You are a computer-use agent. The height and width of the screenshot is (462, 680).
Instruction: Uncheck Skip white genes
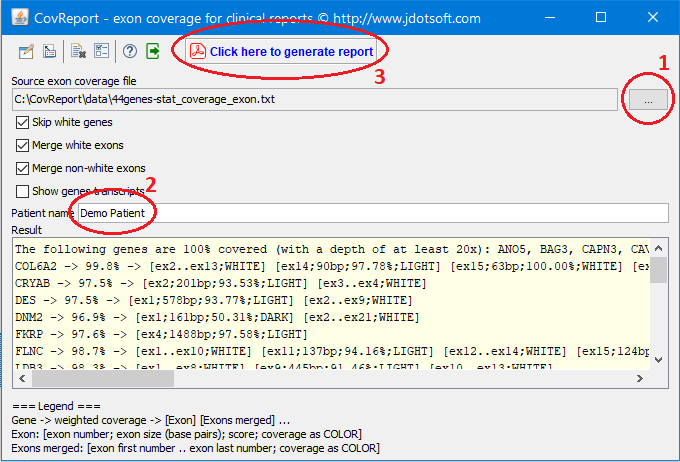[23, 122]
